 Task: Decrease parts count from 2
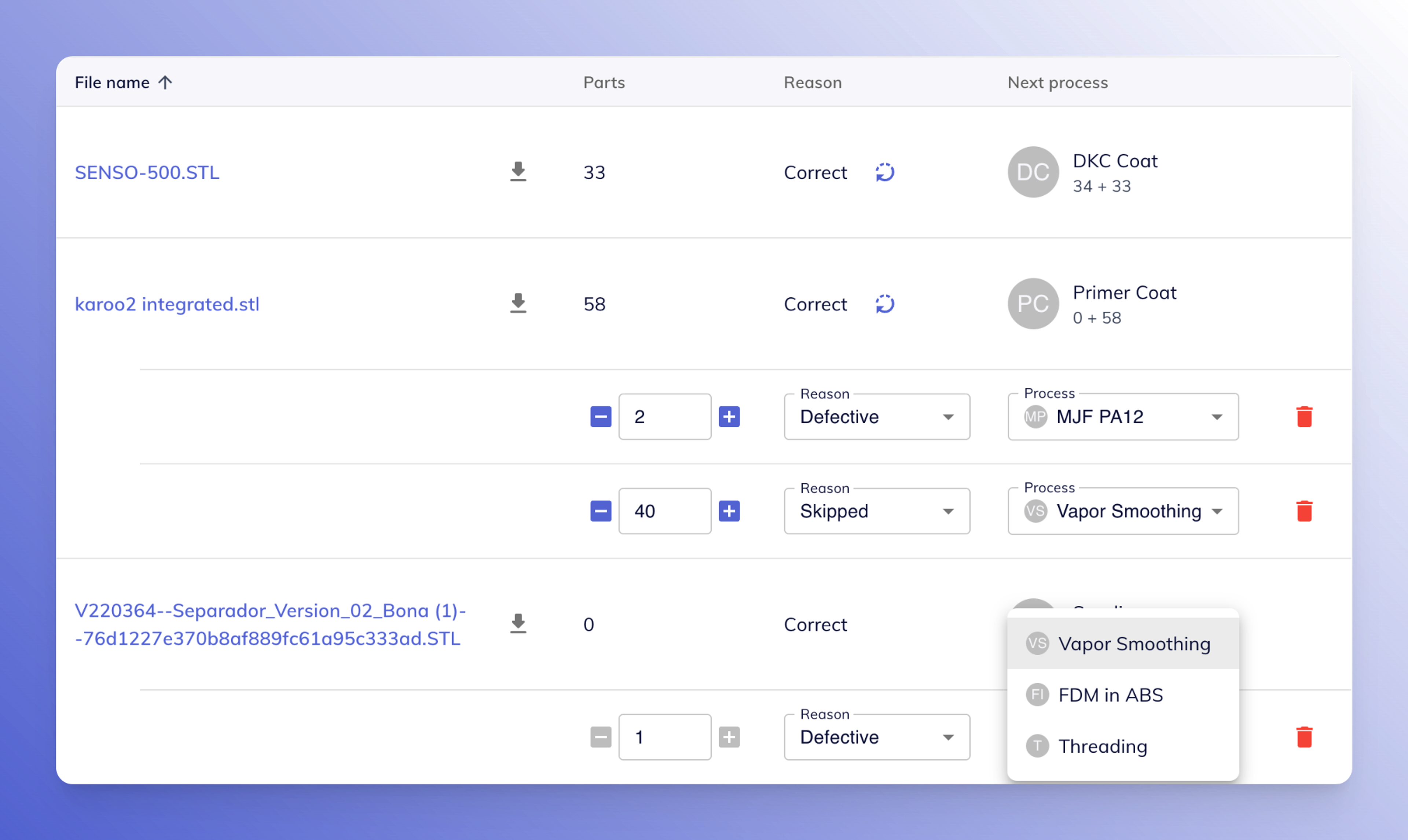[601, 417]
